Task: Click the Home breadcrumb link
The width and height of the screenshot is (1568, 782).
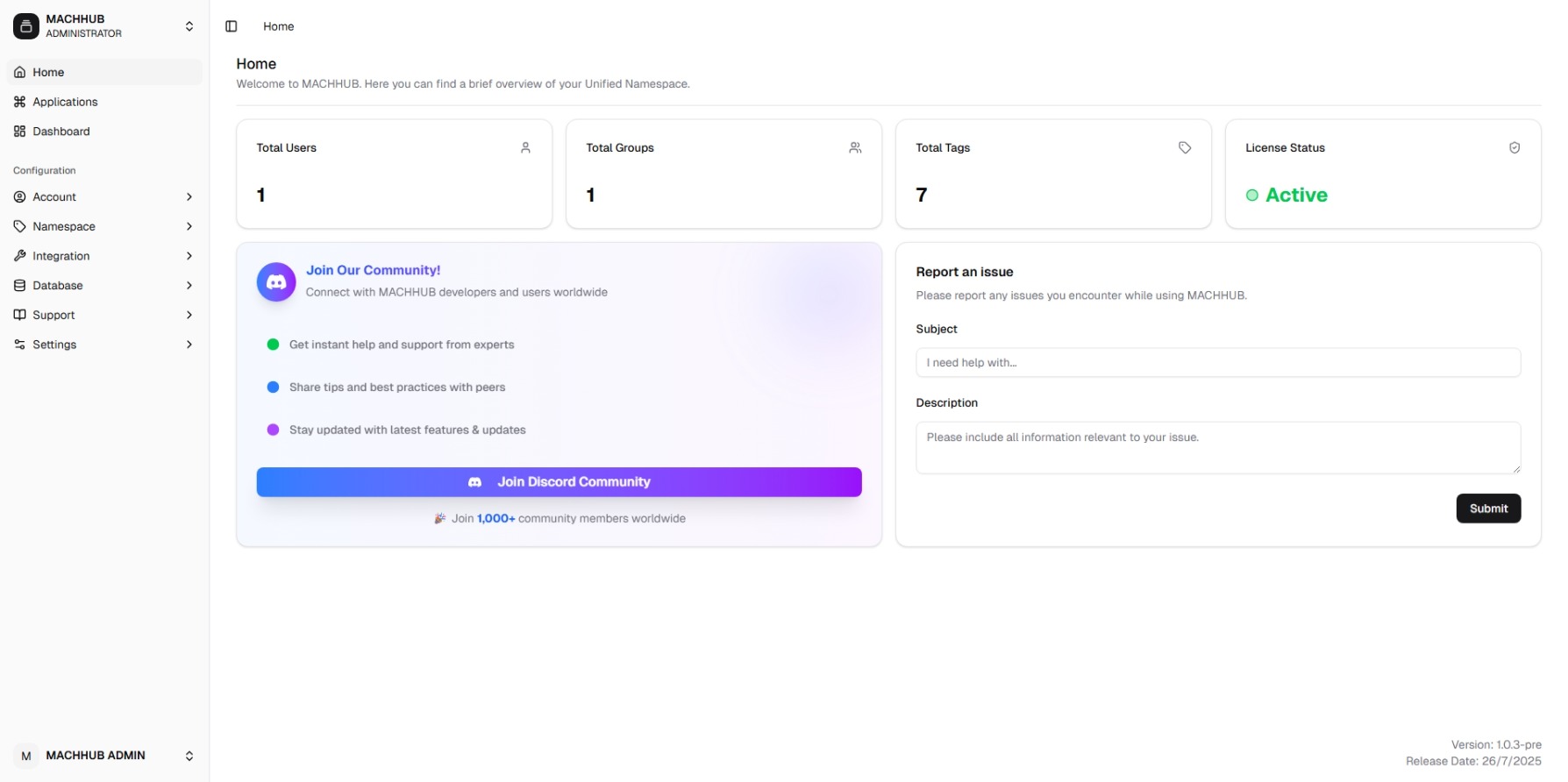Action: pyautogui.click(x=279, y=26)
